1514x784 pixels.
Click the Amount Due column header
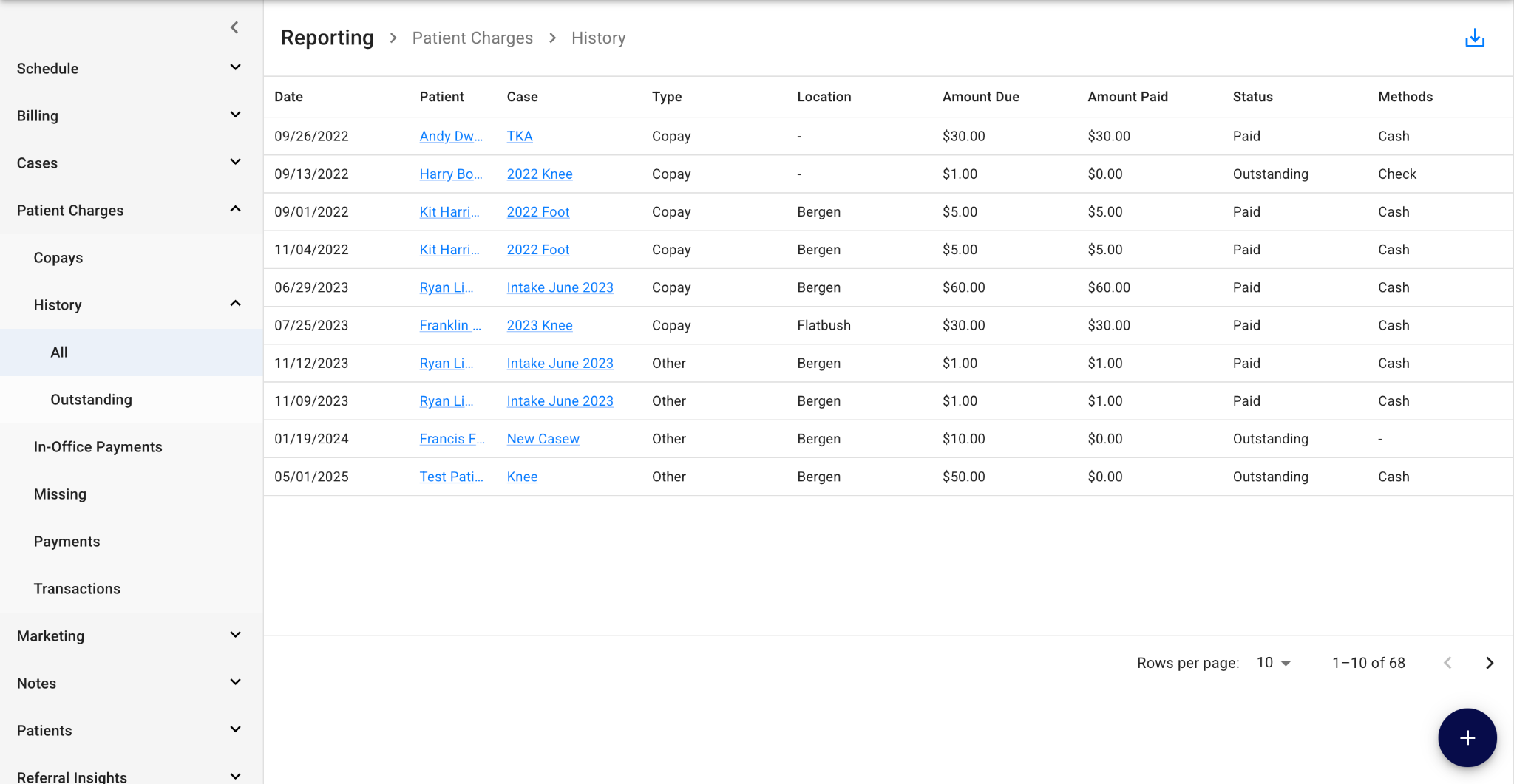pos(980,97)
